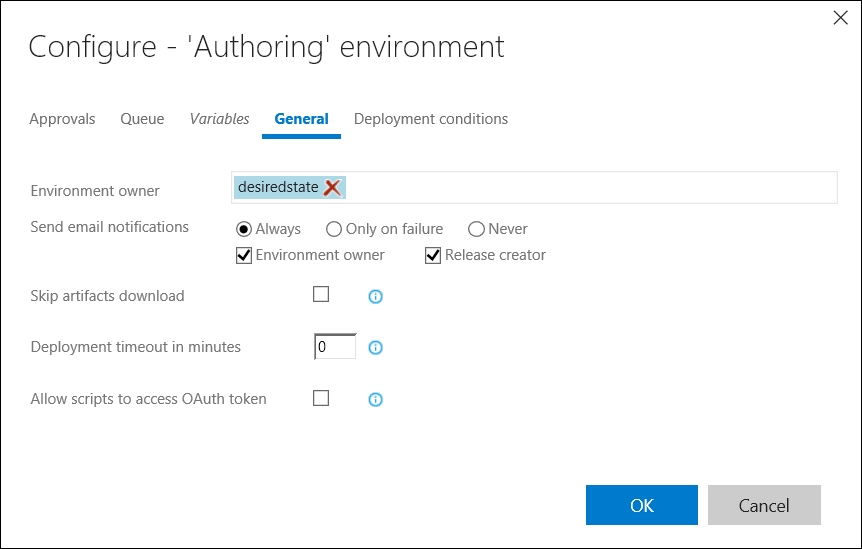Open the Queue tab
This screenshot has width=862, height=549.
click(142, 119)
